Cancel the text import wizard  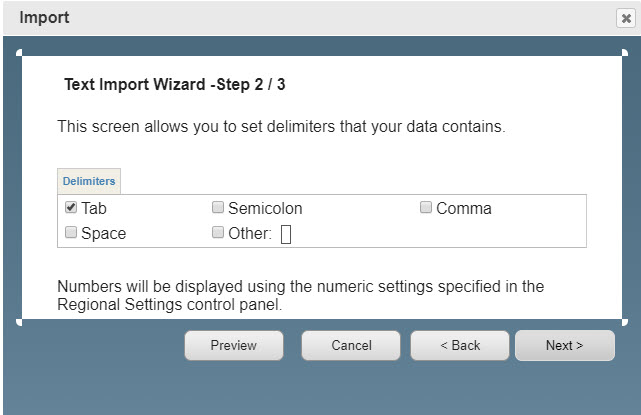tap(351, 345)
